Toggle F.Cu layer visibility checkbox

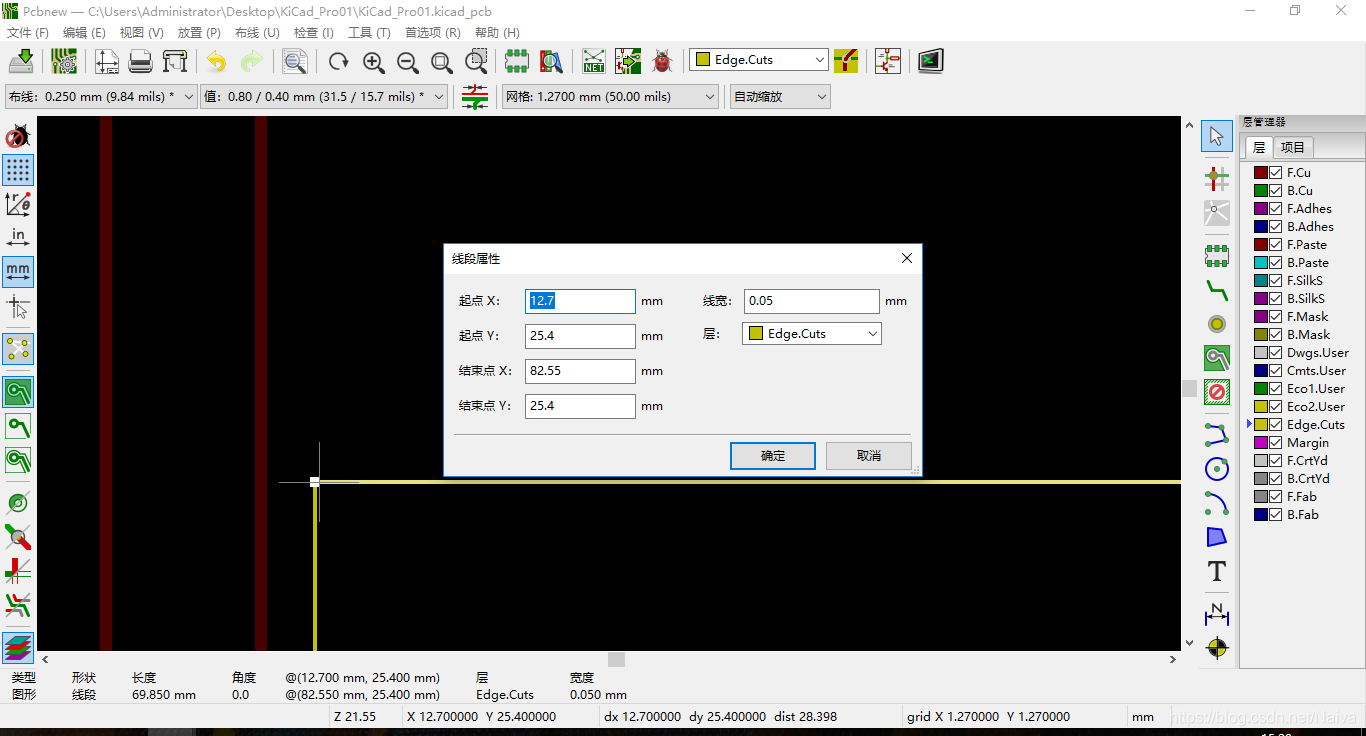pos(1276,172)
